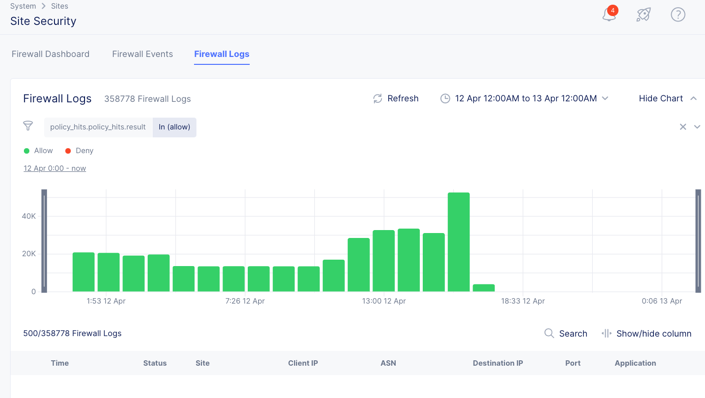Sort by the Port column header

(573, 363)
